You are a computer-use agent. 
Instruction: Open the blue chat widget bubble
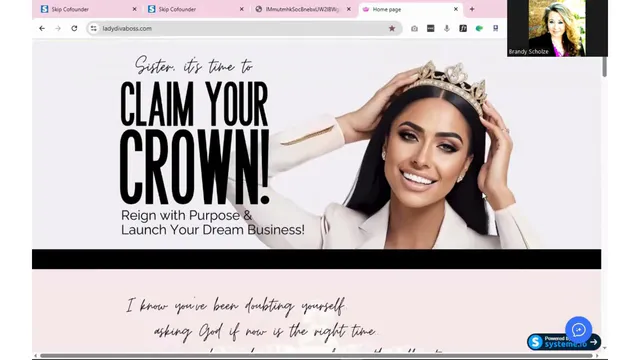tap(578, 330)
